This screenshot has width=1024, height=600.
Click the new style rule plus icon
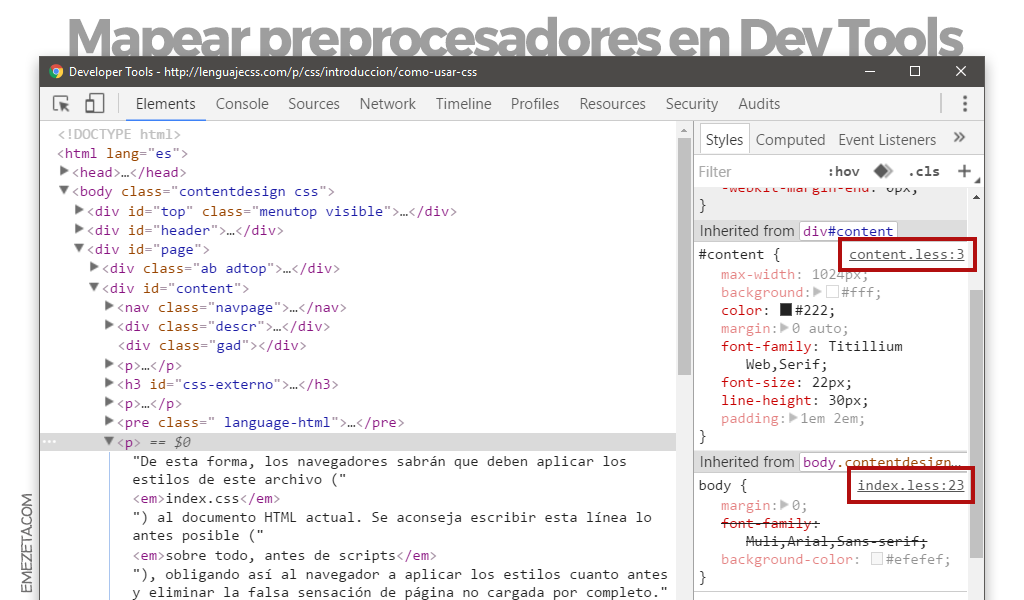(x=964, y=171)
